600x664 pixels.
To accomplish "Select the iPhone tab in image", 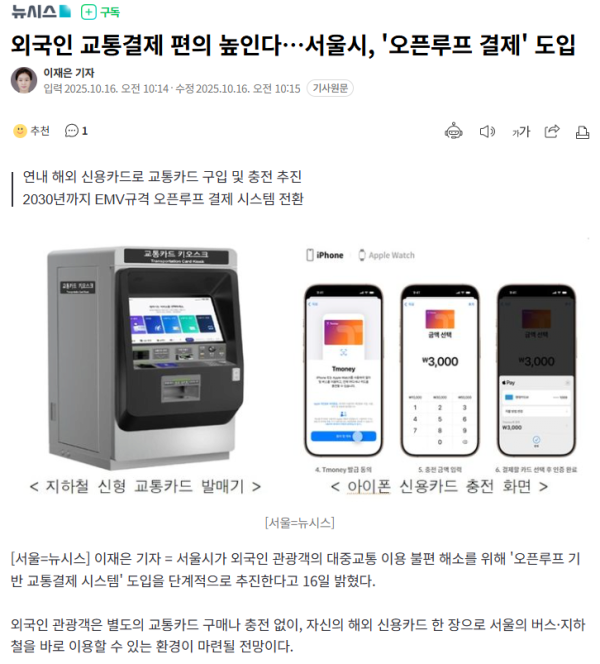I will click(325, 255).
